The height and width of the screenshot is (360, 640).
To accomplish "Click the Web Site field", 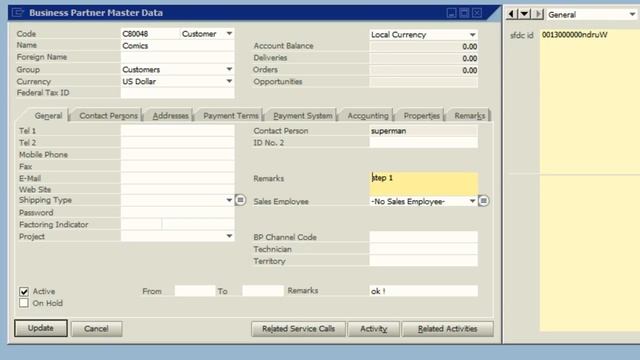I will tap(178, 189).
